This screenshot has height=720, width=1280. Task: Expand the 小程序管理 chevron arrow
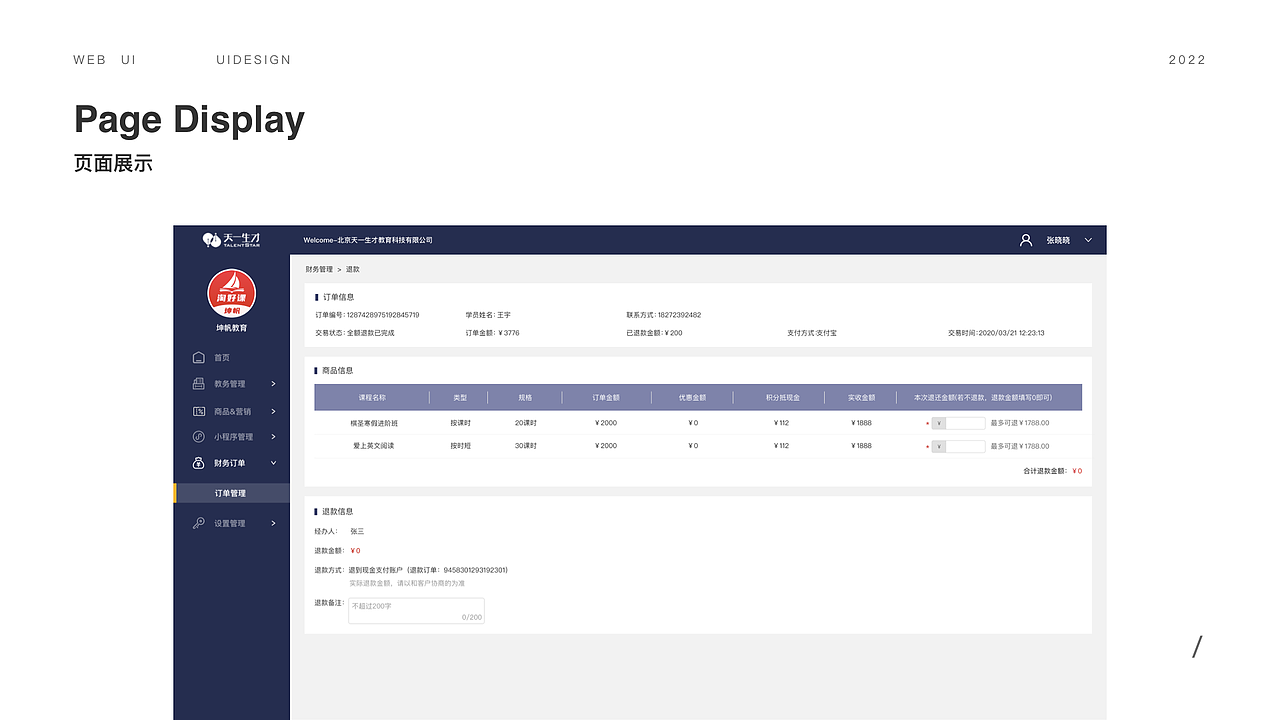(x=273, y=437)
